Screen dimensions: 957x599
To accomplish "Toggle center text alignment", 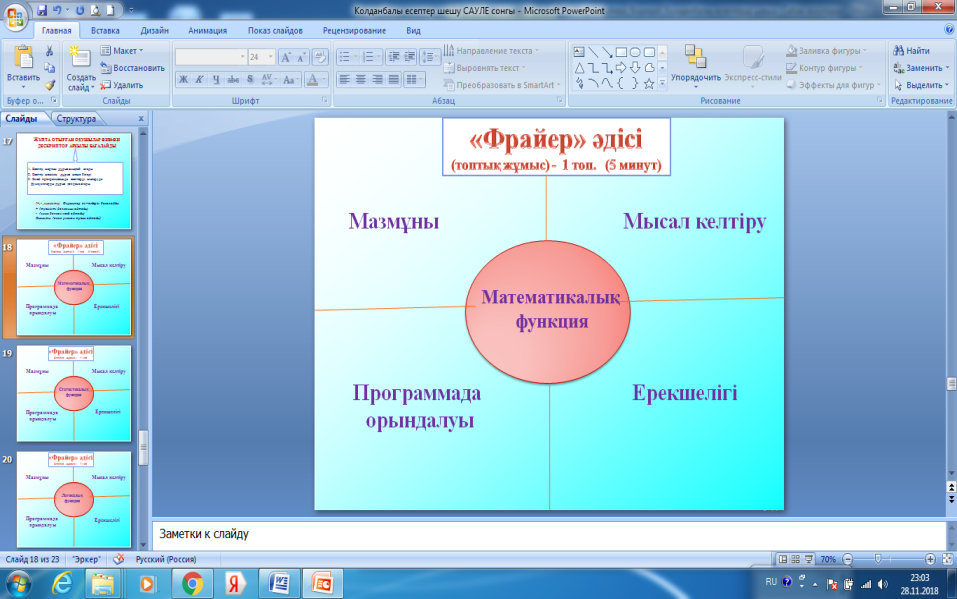I will click(360, 79).
